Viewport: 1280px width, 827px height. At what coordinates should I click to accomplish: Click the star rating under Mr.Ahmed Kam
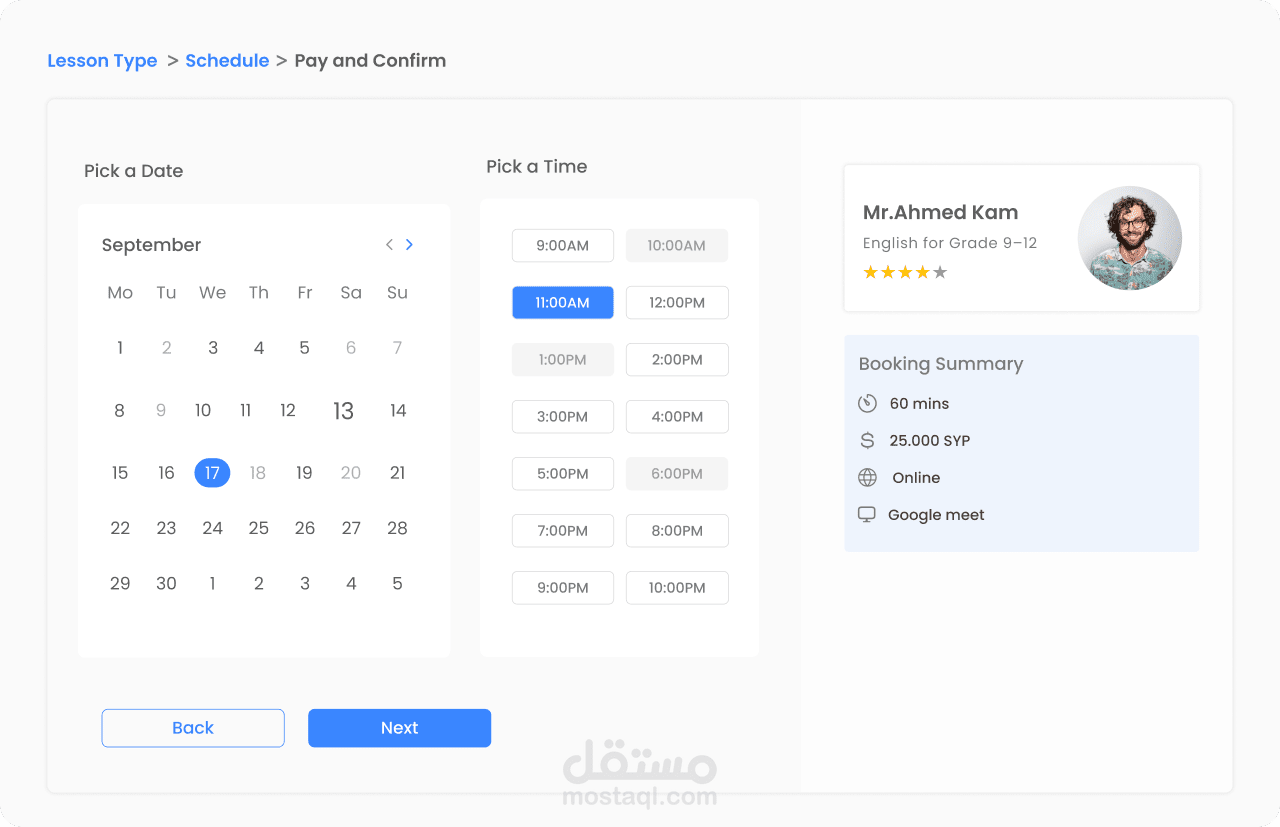click(x=904, y=272)
